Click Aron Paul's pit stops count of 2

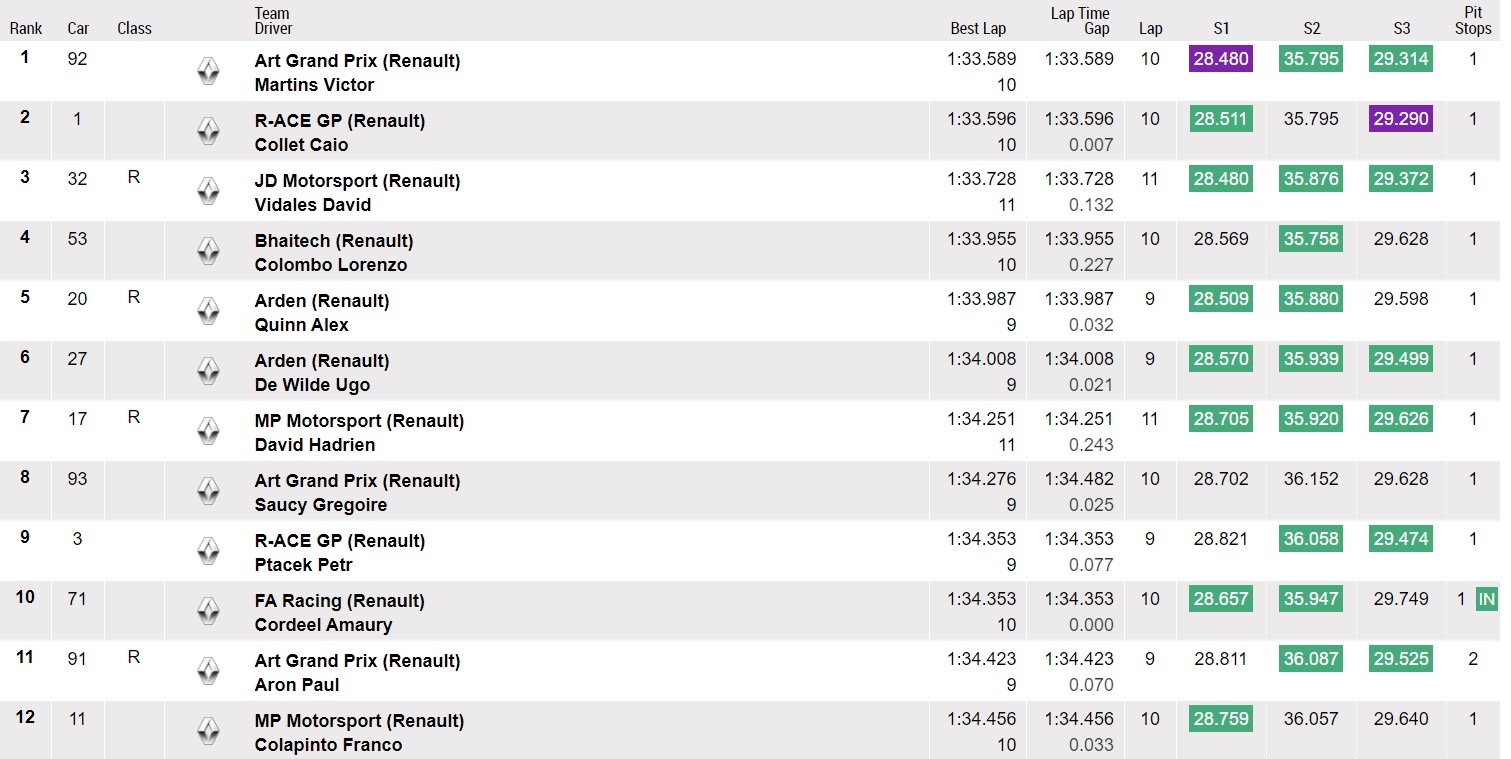1473,659
